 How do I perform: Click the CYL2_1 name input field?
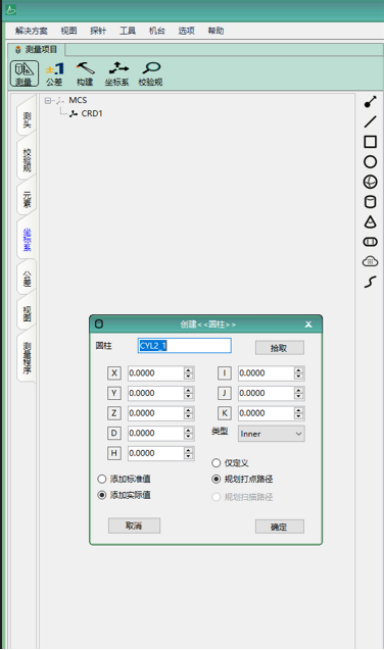pyautogui.click(x=185, y=346)
